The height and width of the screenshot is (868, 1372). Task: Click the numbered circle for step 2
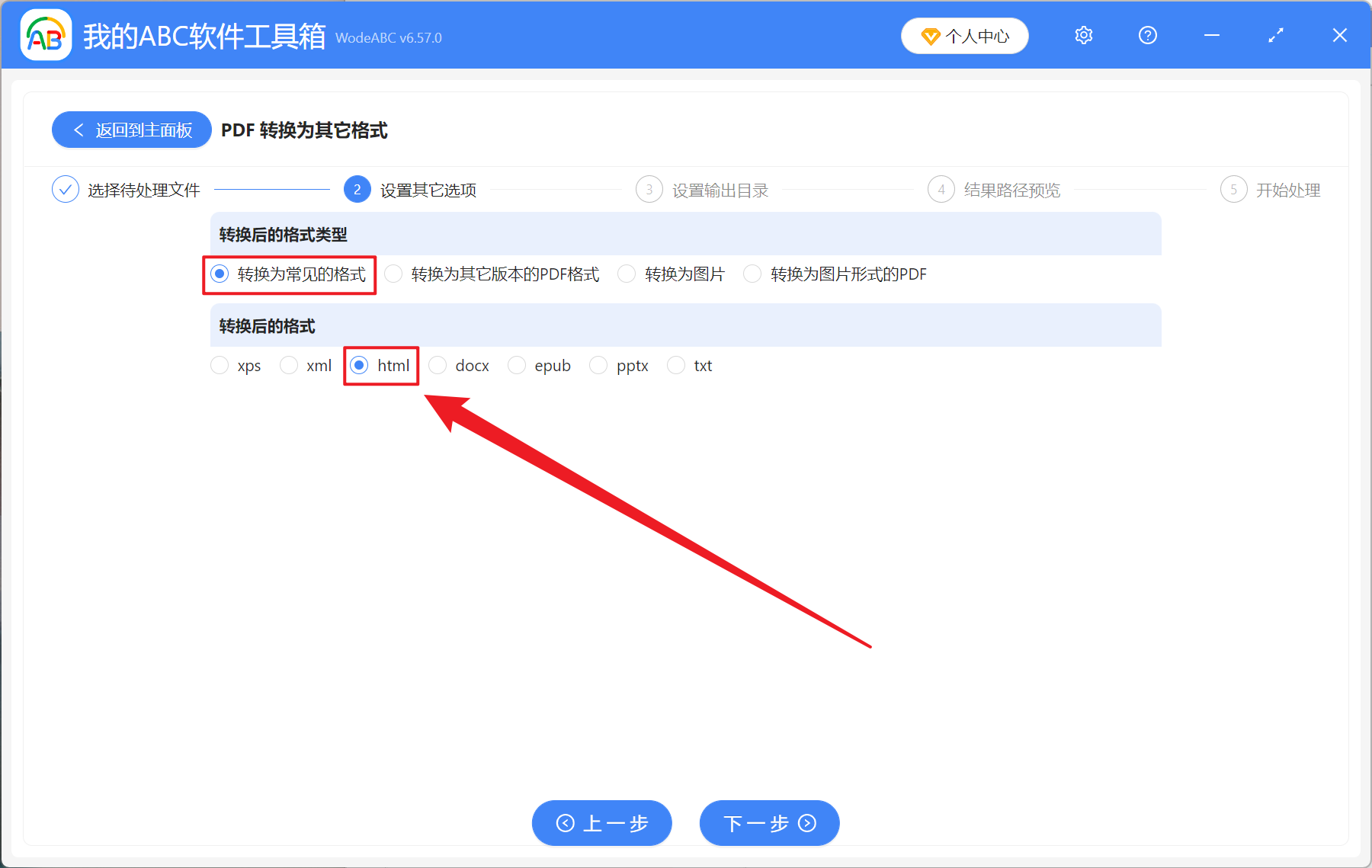pyautogui.click(x=357, y=189)
